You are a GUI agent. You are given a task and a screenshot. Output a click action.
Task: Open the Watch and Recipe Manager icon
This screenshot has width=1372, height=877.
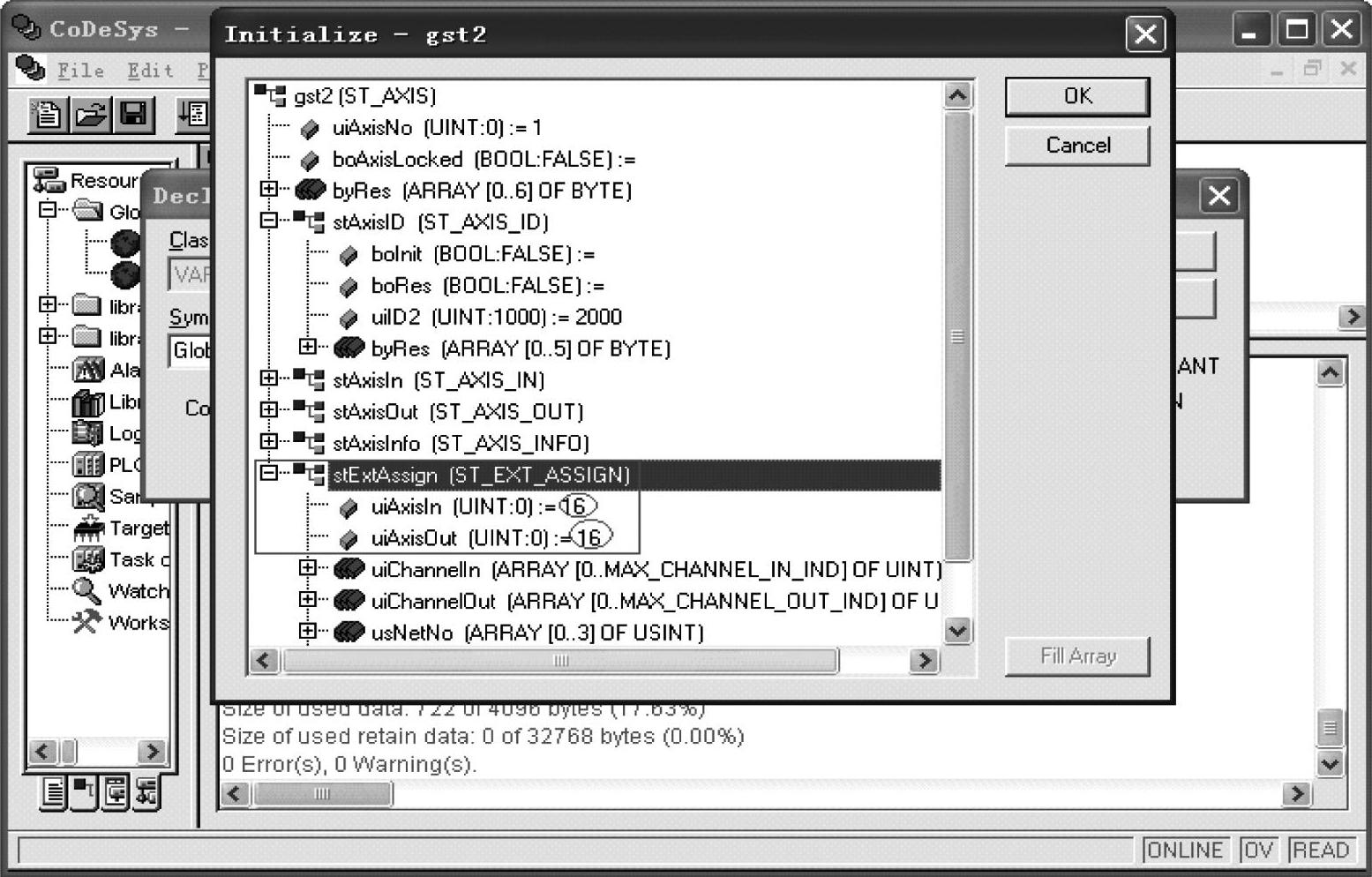[87, 590]
